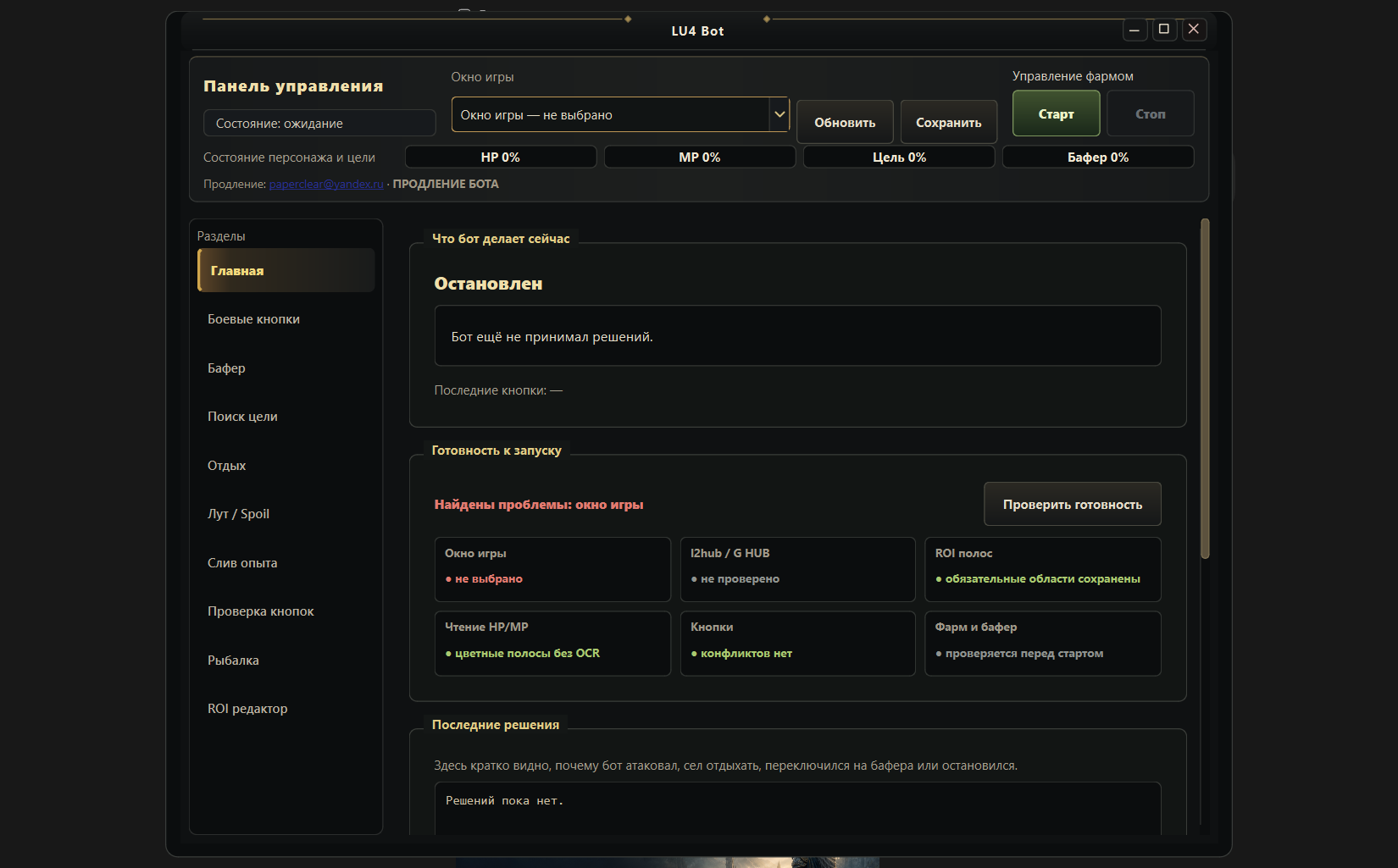Click the vertical scrollbar of the main panel

1205,389
